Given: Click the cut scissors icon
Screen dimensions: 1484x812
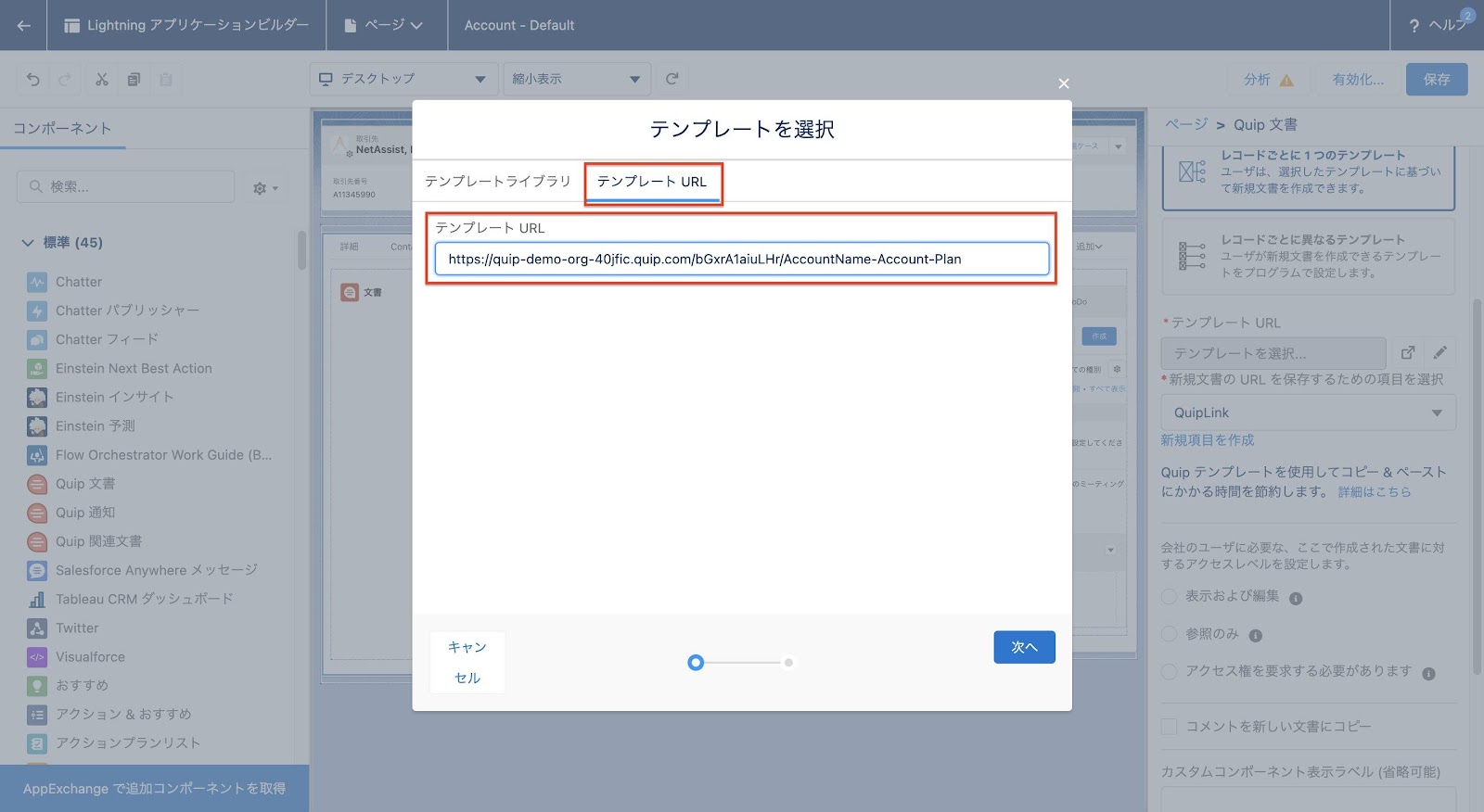Looking at the screenshot, I should point(102,80).
